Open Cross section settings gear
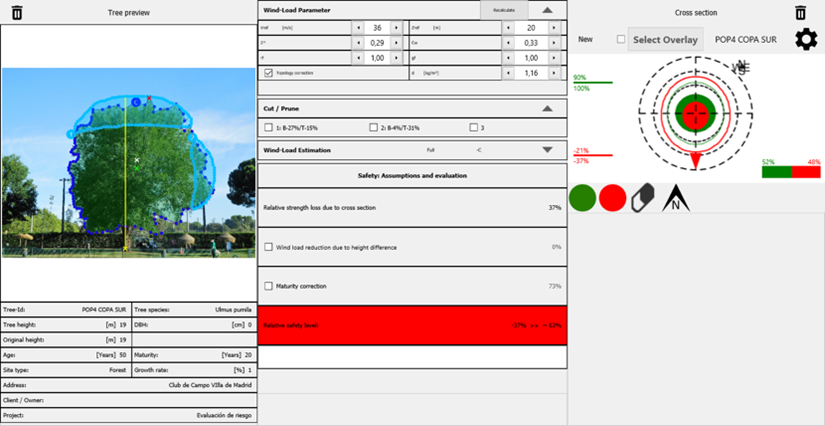Screen dimensions: 825x426 (805, 39)
